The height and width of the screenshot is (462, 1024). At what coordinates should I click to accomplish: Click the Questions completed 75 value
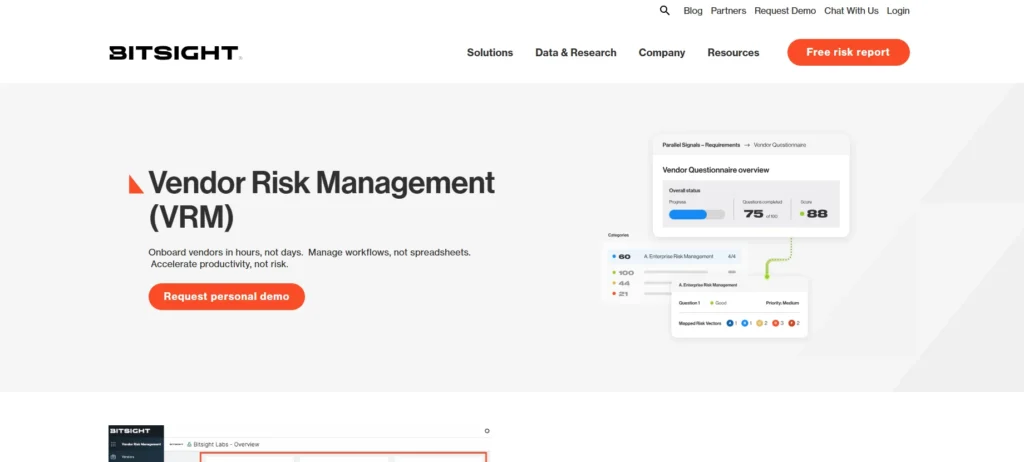[754, 214]
